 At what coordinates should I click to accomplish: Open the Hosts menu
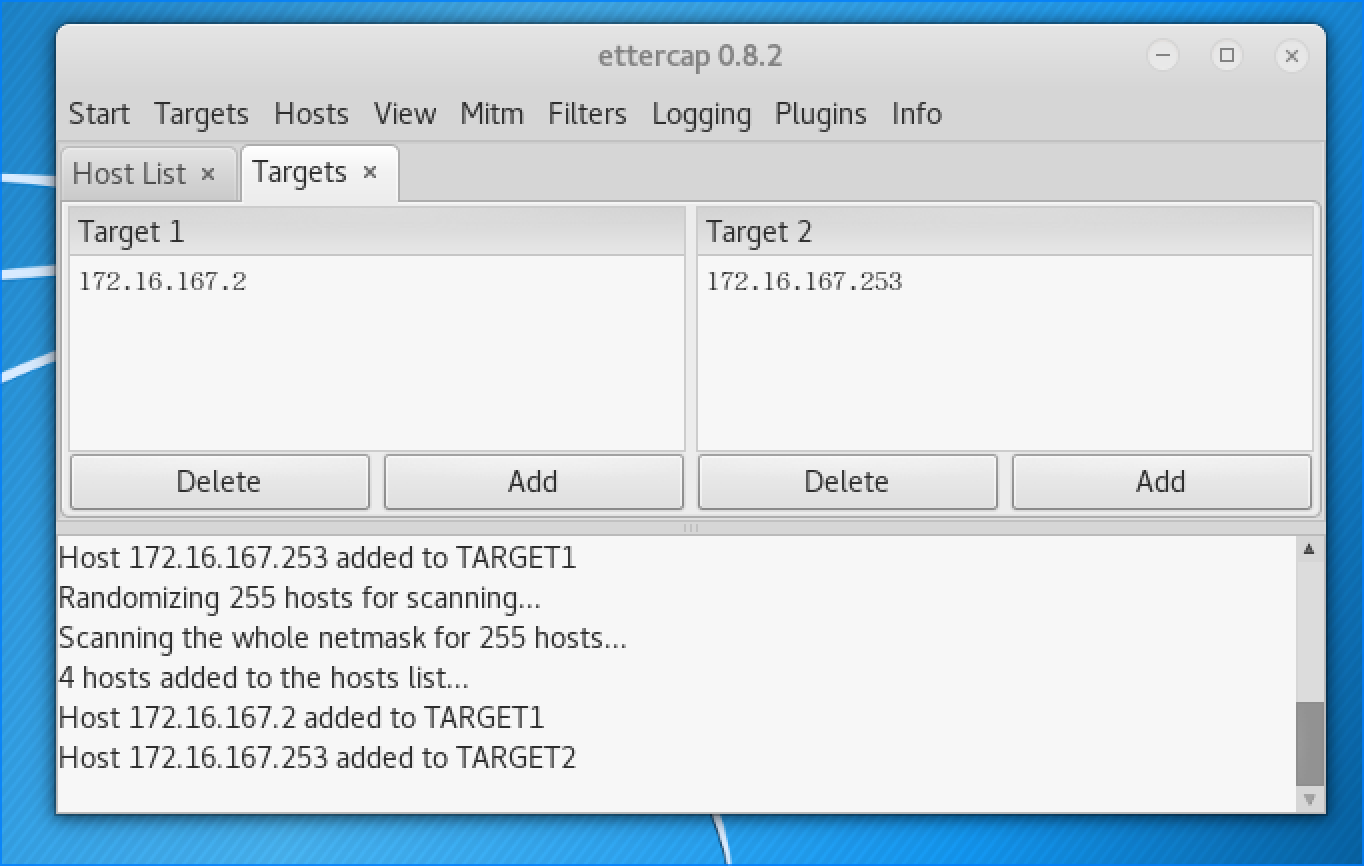point(311,114)
